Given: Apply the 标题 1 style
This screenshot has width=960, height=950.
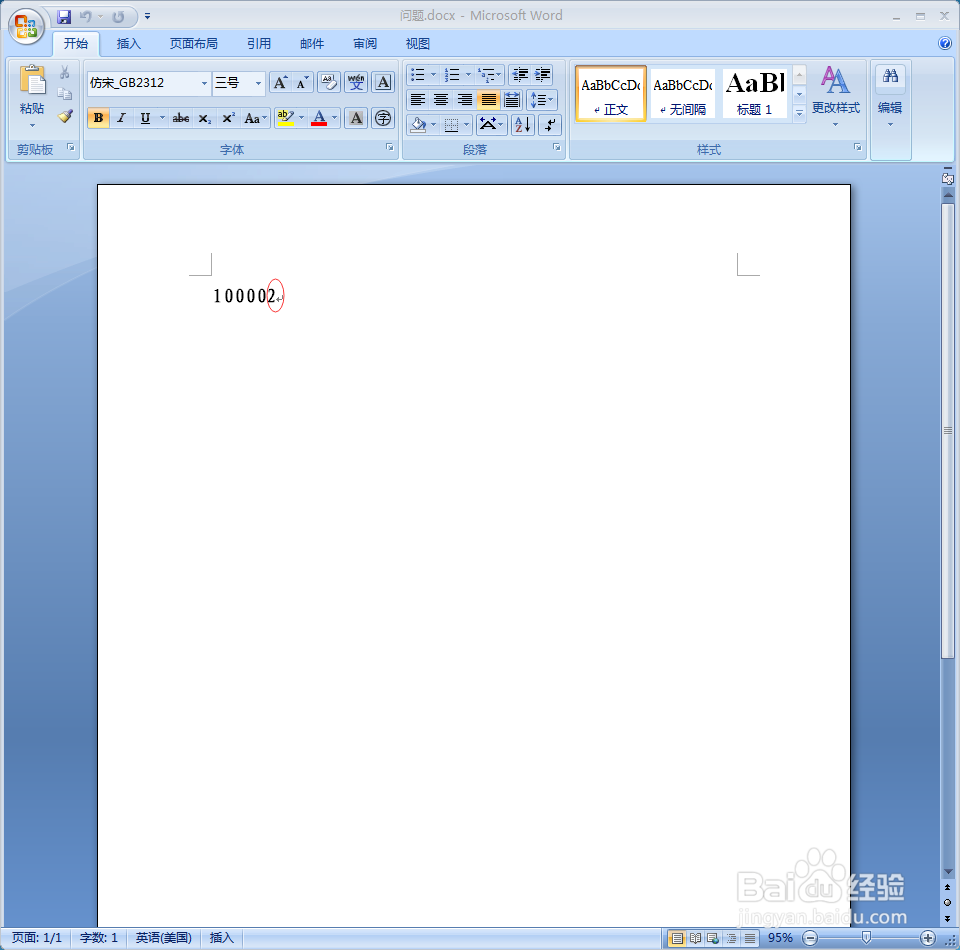Looking at the screenshot, I should (x=754, y=94).
